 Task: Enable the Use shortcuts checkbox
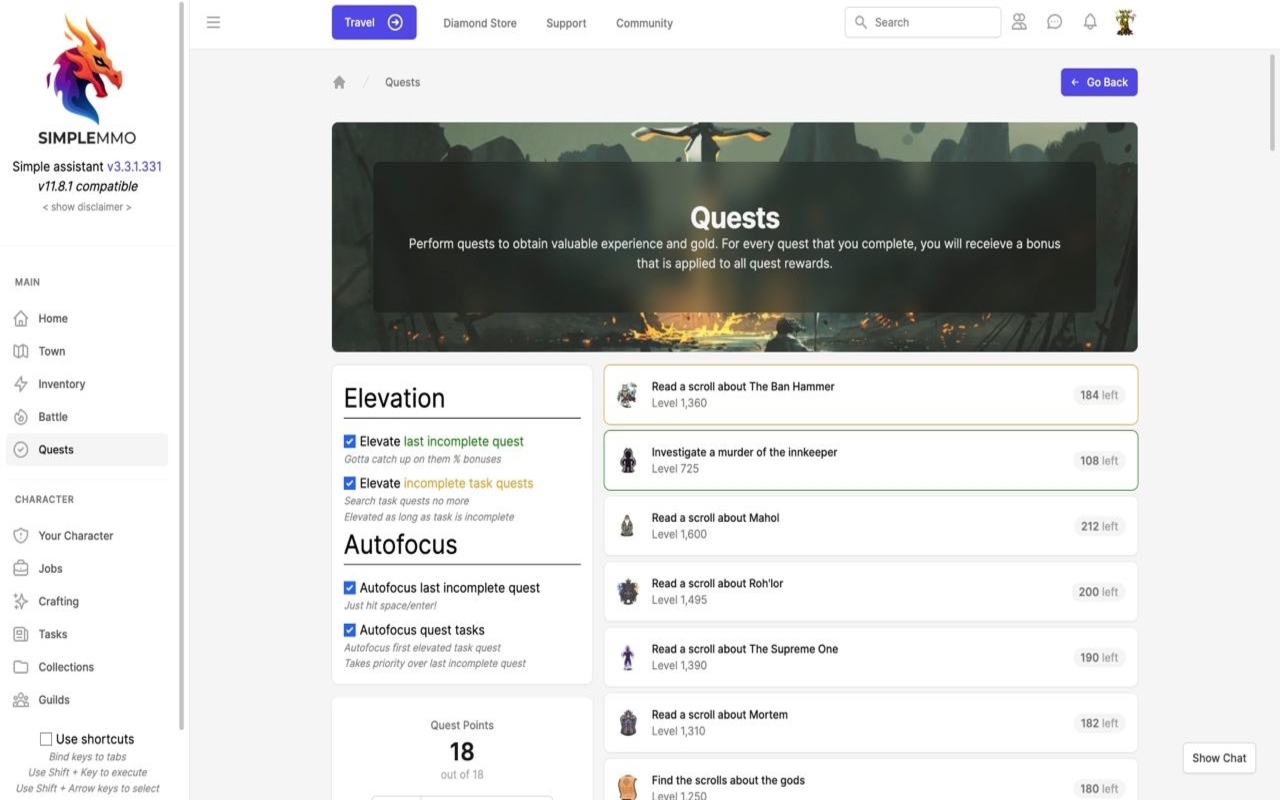pos(46,739)
